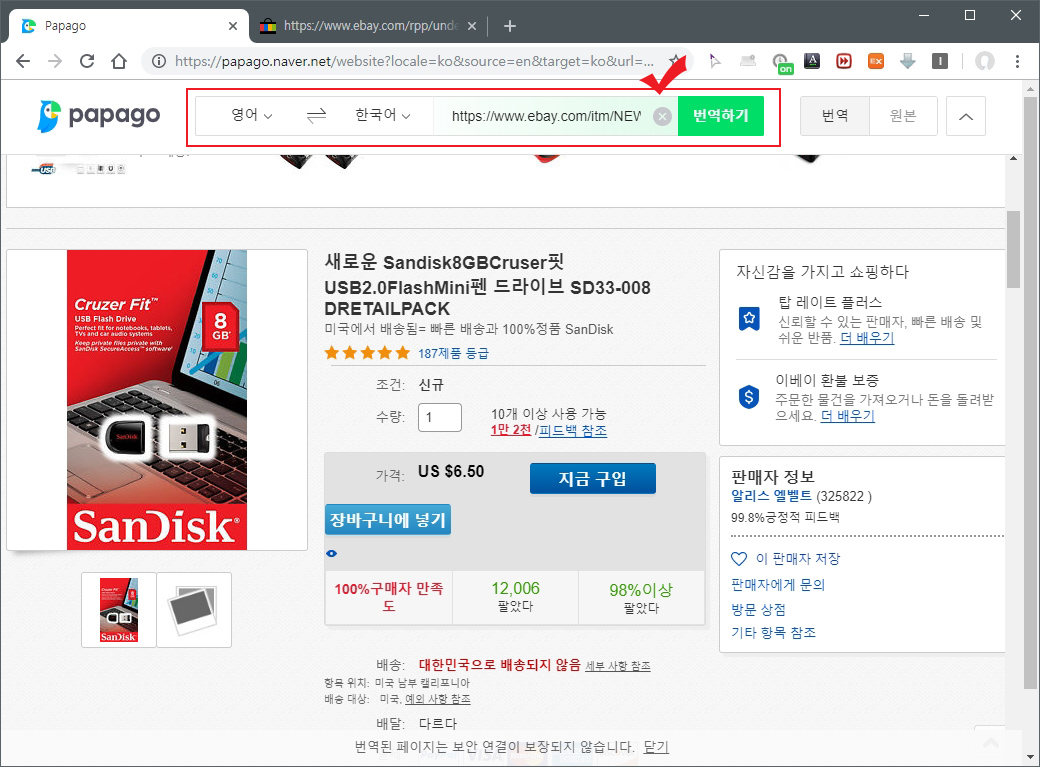The width and height of the screenshot is (1040, 767).
Task: Click the inner page vertical scrollbar thumb
Action: click(x=1013, y=249)
